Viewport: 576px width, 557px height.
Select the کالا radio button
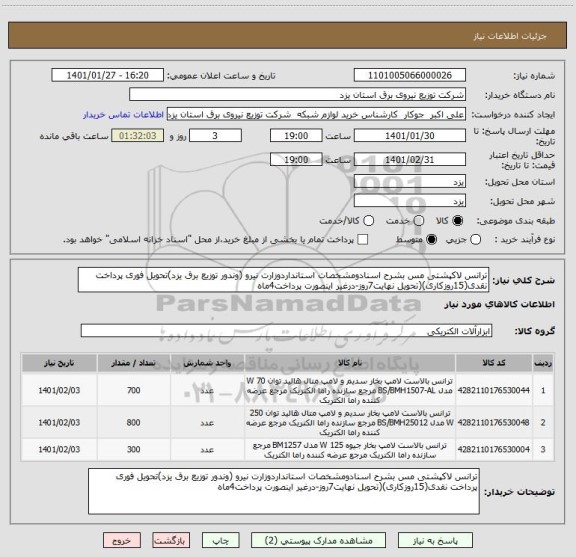coord(457,220)
